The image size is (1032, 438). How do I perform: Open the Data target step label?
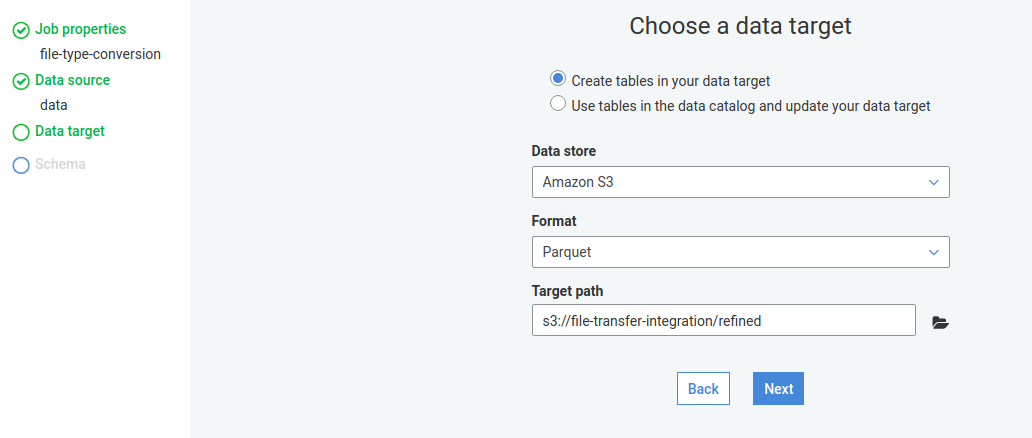tap(69, 131)
